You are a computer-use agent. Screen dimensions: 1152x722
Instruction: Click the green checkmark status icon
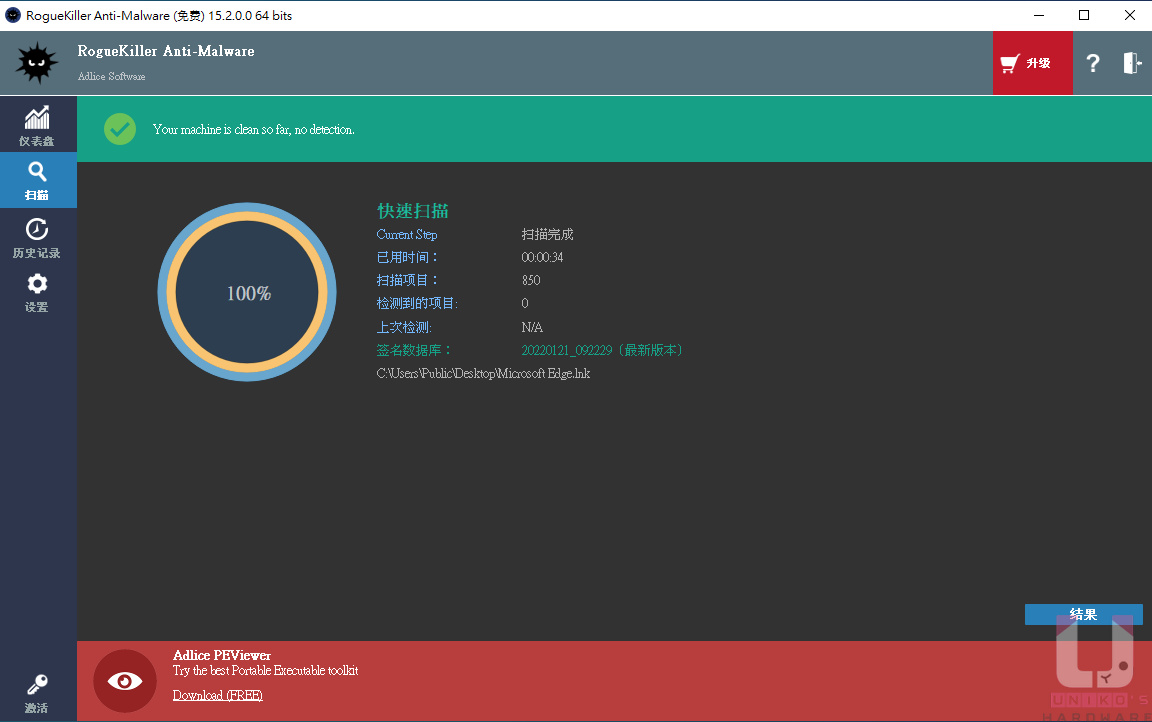pyautogui.click(x=120, y=129)
